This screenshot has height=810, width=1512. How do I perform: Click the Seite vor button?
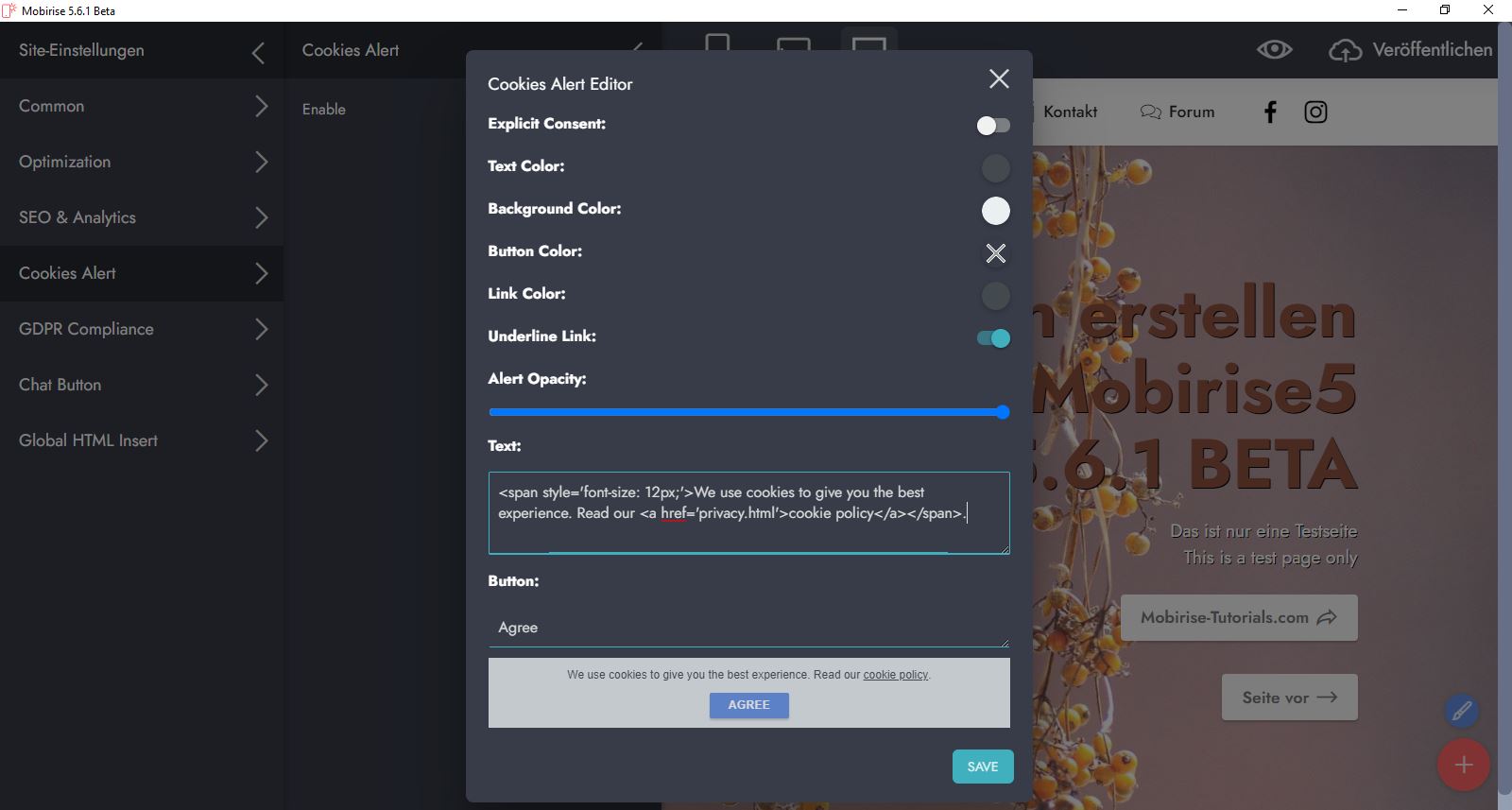1290,698
